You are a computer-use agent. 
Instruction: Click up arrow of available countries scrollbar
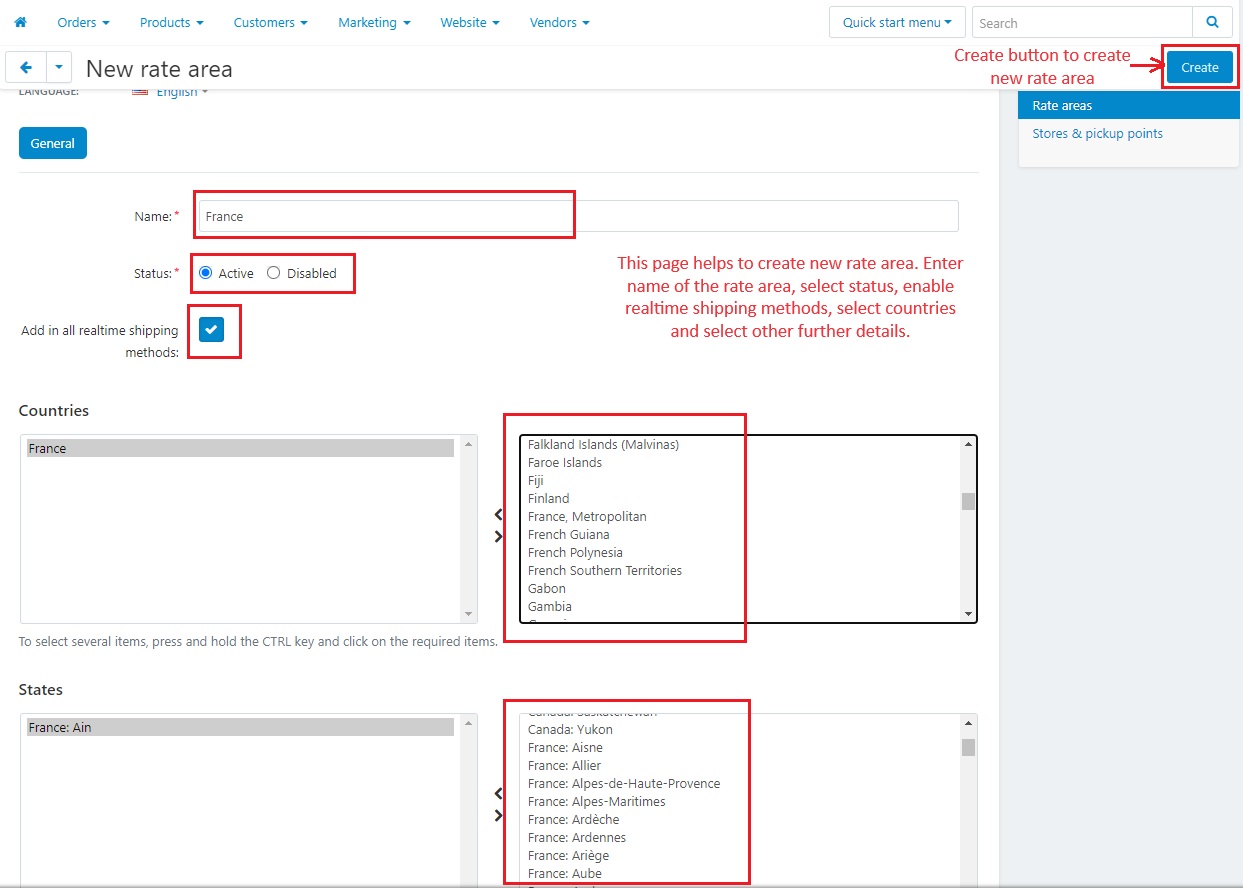coord(968,444)
